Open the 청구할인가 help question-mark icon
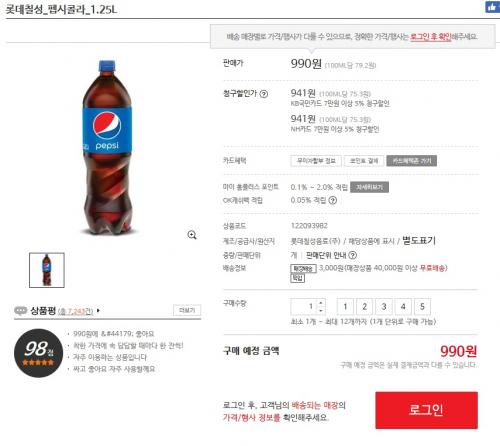This screenshot has width=500, height=446. [x=264, y=94]
